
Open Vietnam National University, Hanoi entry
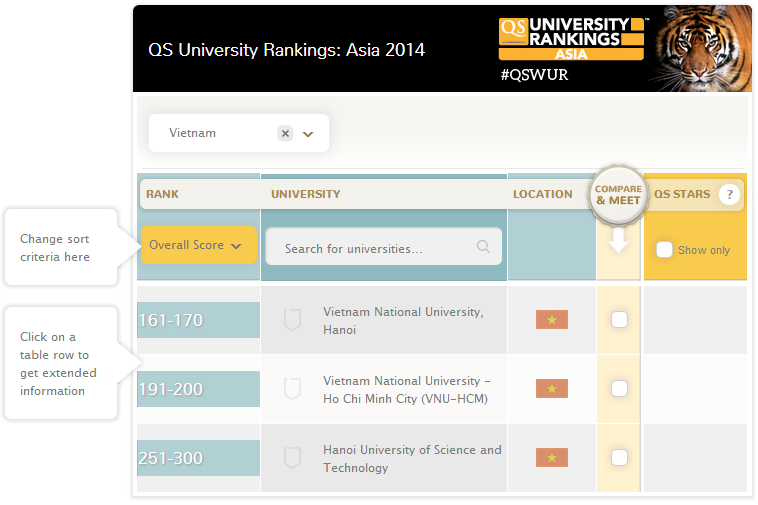tap(403, 320)
